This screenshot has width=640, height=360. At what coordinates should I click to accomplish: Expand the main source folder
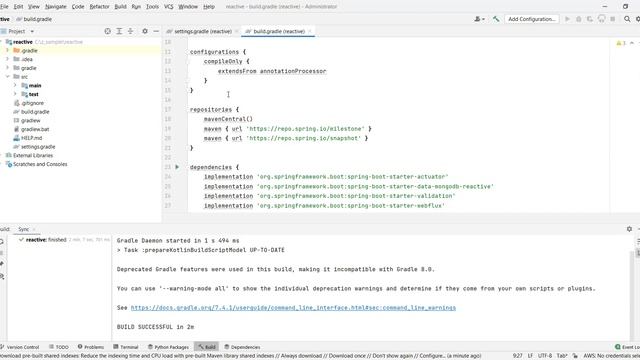point(16,85)
